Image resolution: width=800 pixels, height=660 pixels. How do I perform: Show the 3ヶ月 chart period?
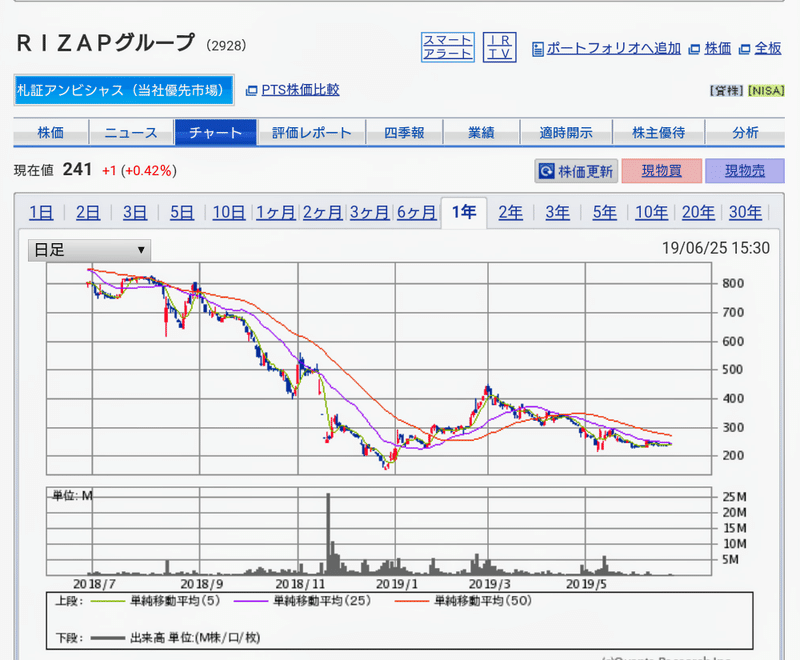[x=369, y=212]
